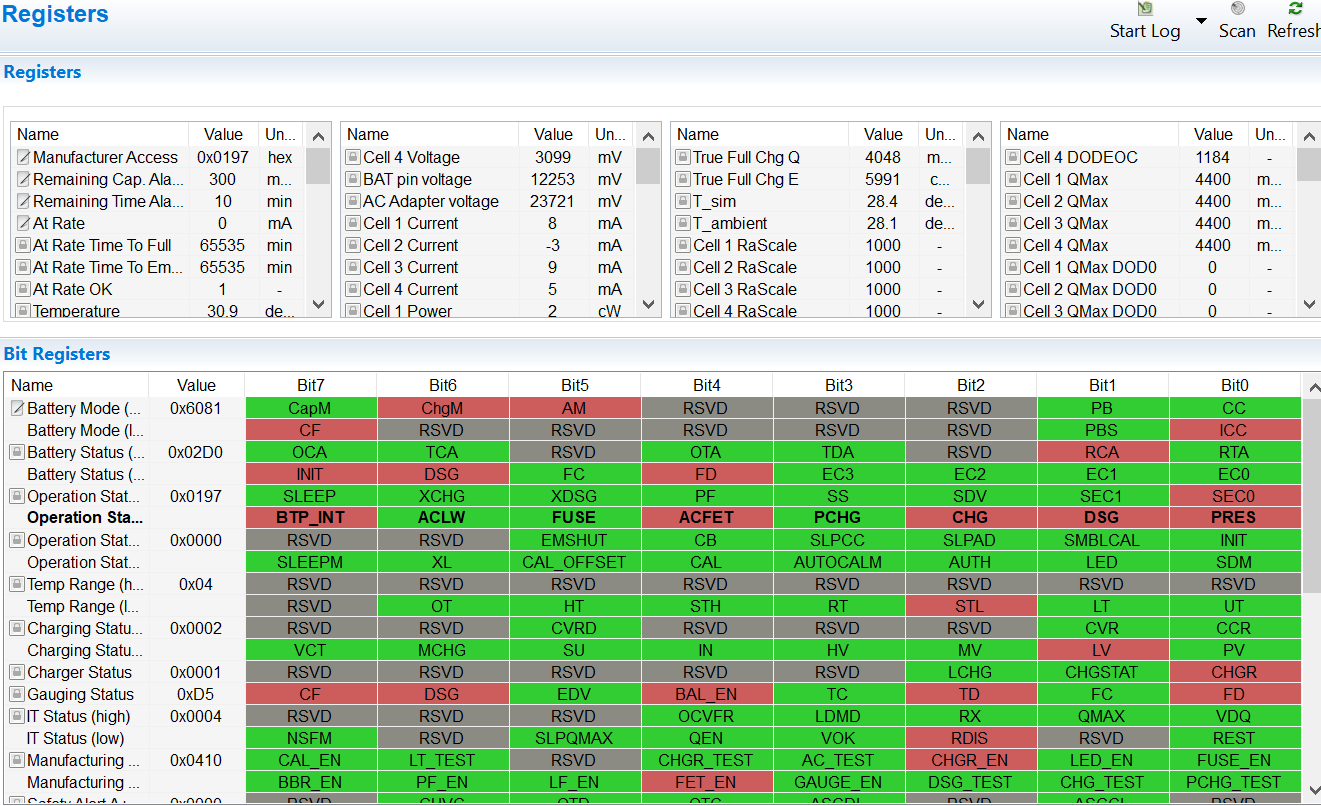Sort by Name column in Cell 4 Voltage table
The height and width of the screenshot is (806, 1321).
430,134
